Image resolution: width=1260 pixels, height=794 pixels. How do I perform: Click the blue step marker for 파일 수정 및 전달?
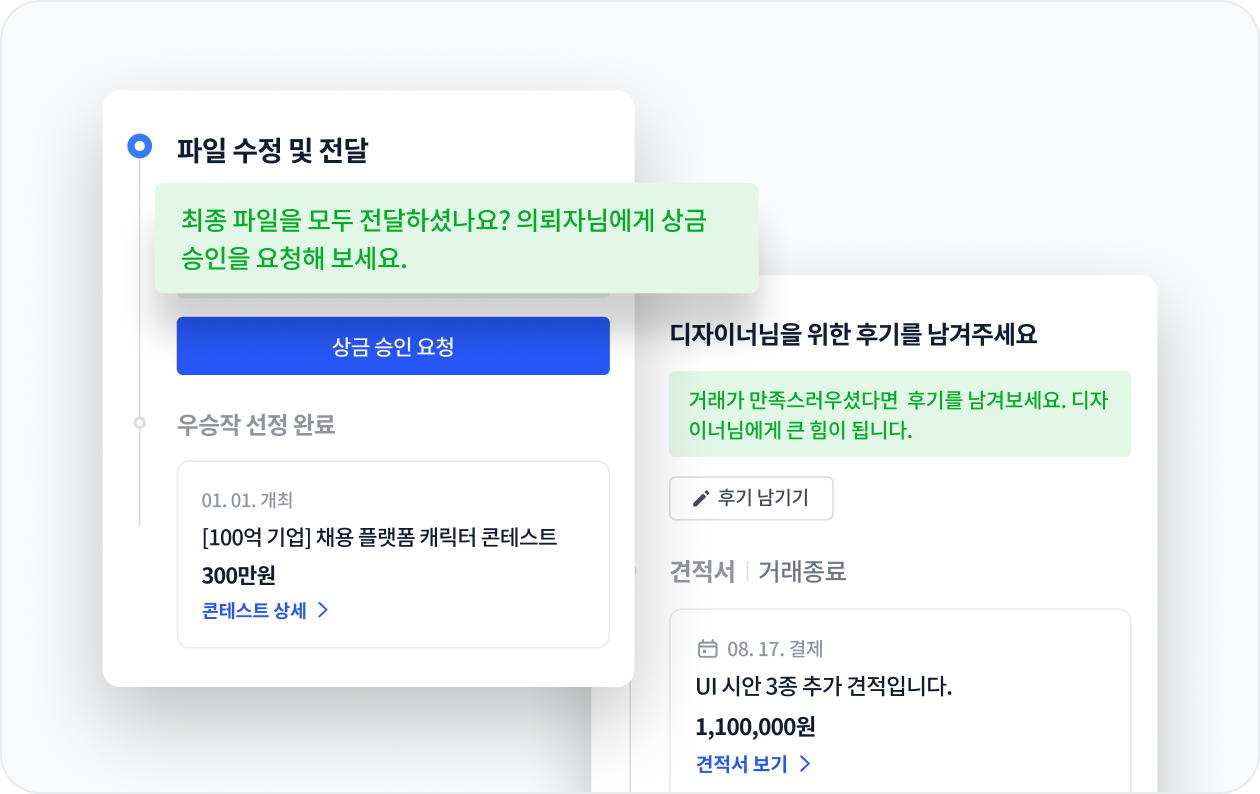(x=140, y=147)
